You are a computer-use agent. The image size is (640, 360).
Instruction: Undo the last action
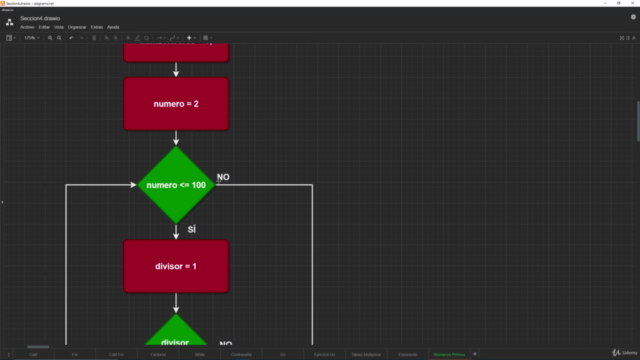click(x=71, y=38)
